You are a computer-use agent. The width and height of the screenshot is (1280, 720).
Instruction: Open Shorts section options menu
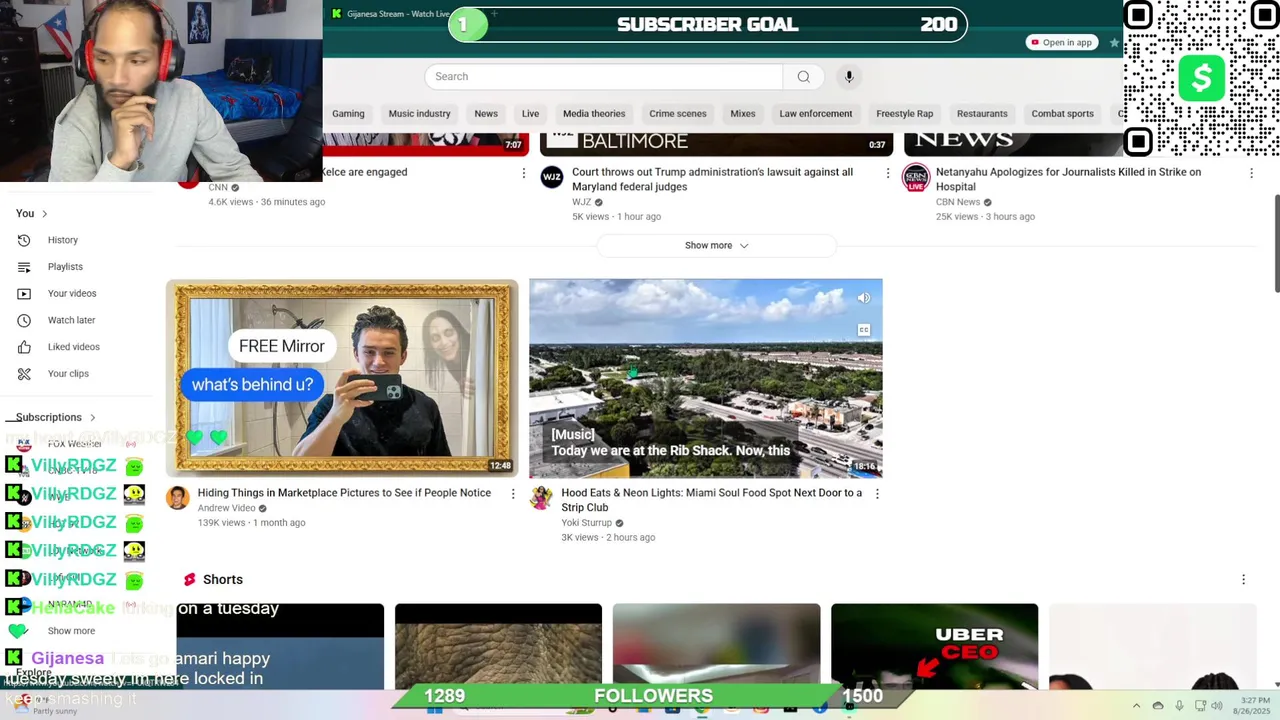1243,580
